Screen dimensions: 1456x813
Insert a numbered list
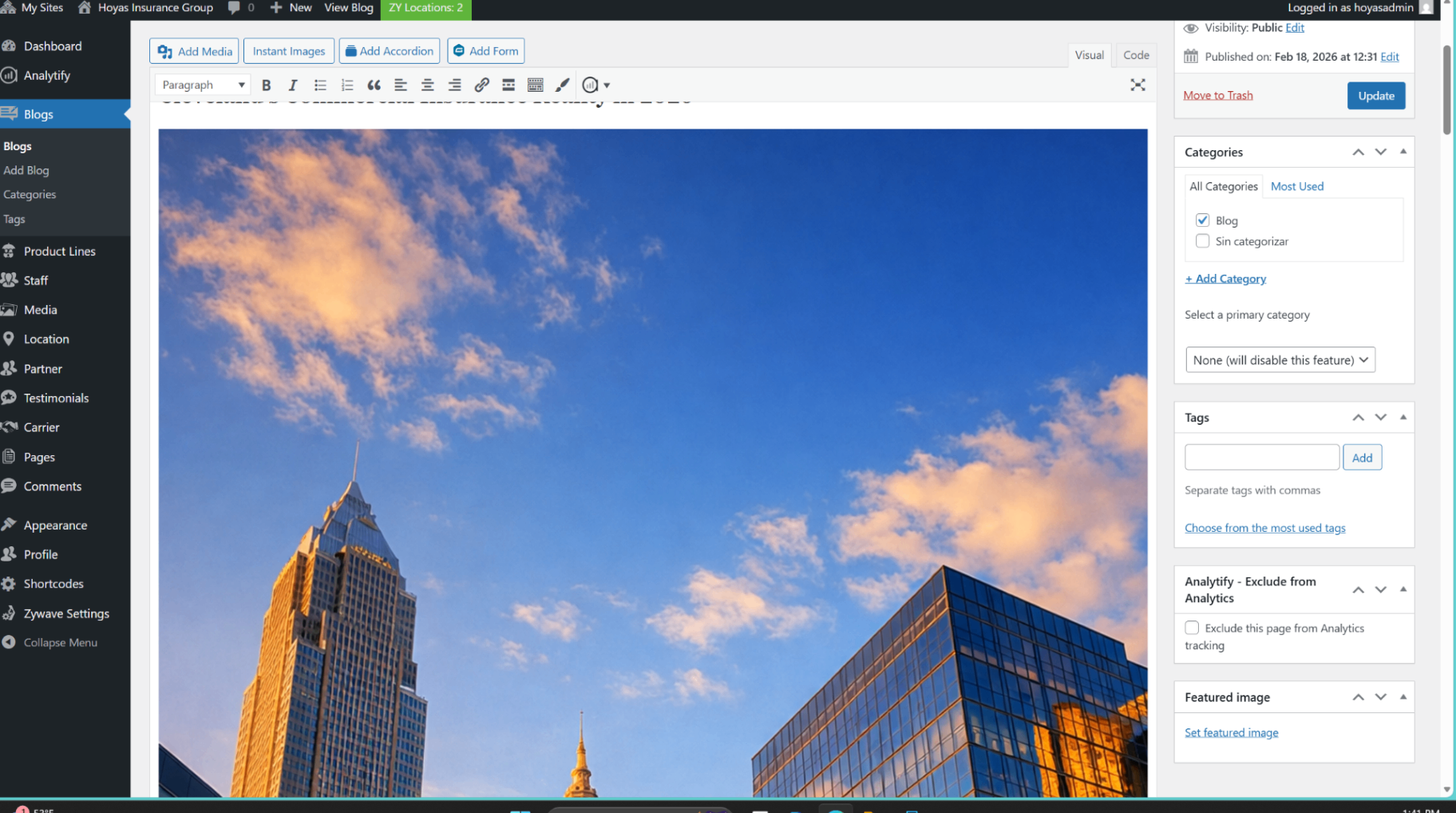tap(347, 85)
